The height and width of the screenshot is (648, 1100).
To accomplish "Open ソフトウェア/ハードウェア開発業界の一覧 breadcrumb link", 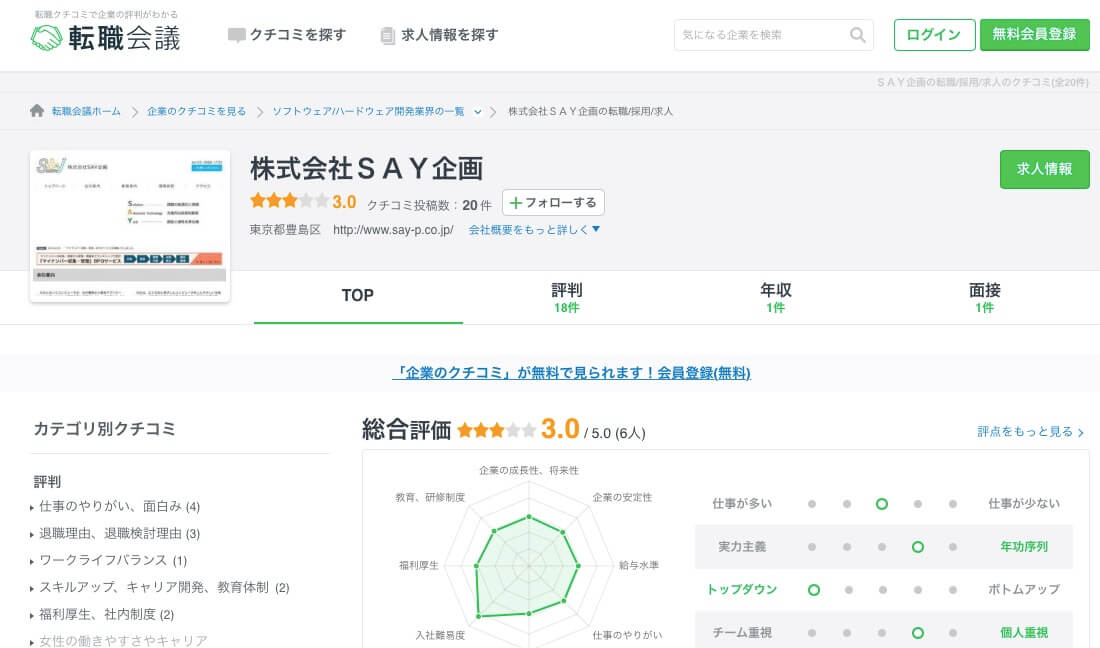I will tap(368, 111).
